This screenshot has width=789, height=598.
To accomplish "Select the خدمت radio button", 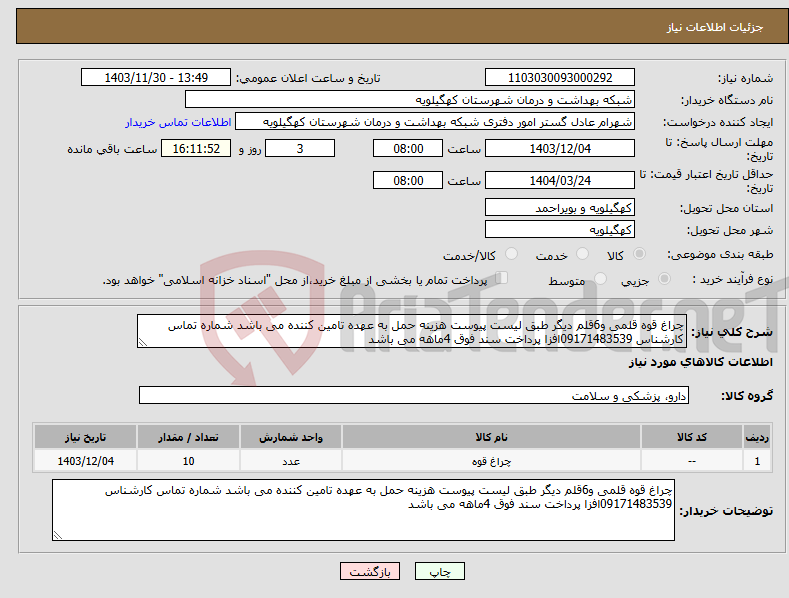I will (x=582, y=254).
